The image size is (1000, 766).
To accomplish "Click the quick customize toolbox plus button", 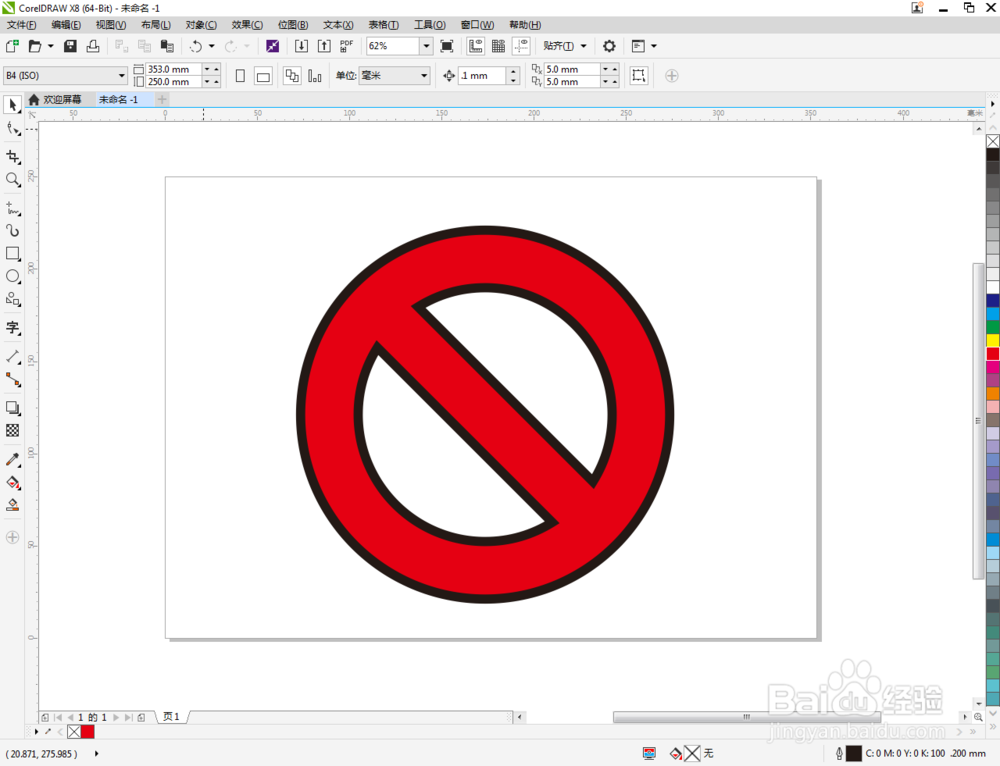I will [13, 537].
